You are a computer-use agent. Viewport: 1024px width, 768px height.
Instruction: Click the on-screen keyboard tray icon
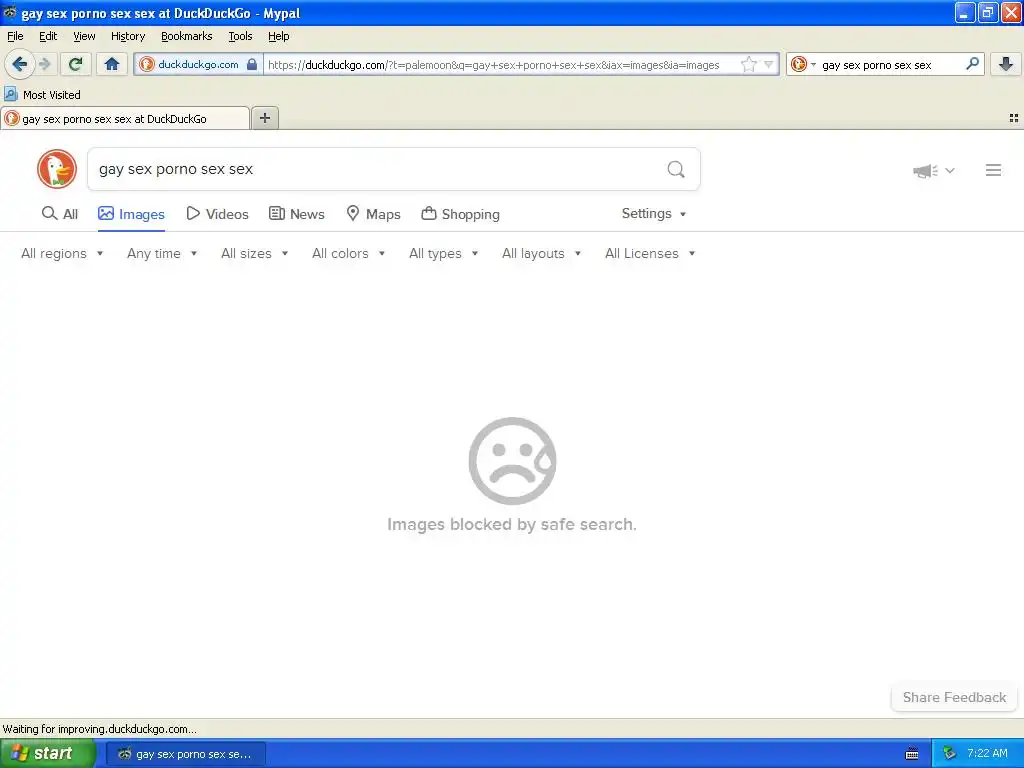click(912, 754)
